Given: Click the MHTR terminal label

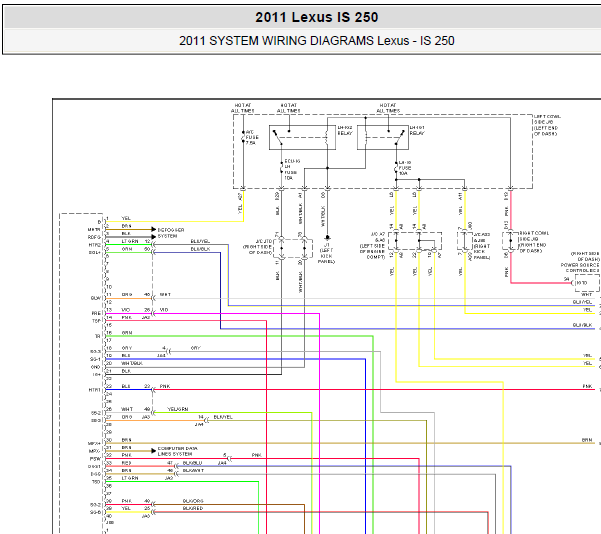Looking at the screenshot, I should (x=95, y=230).
